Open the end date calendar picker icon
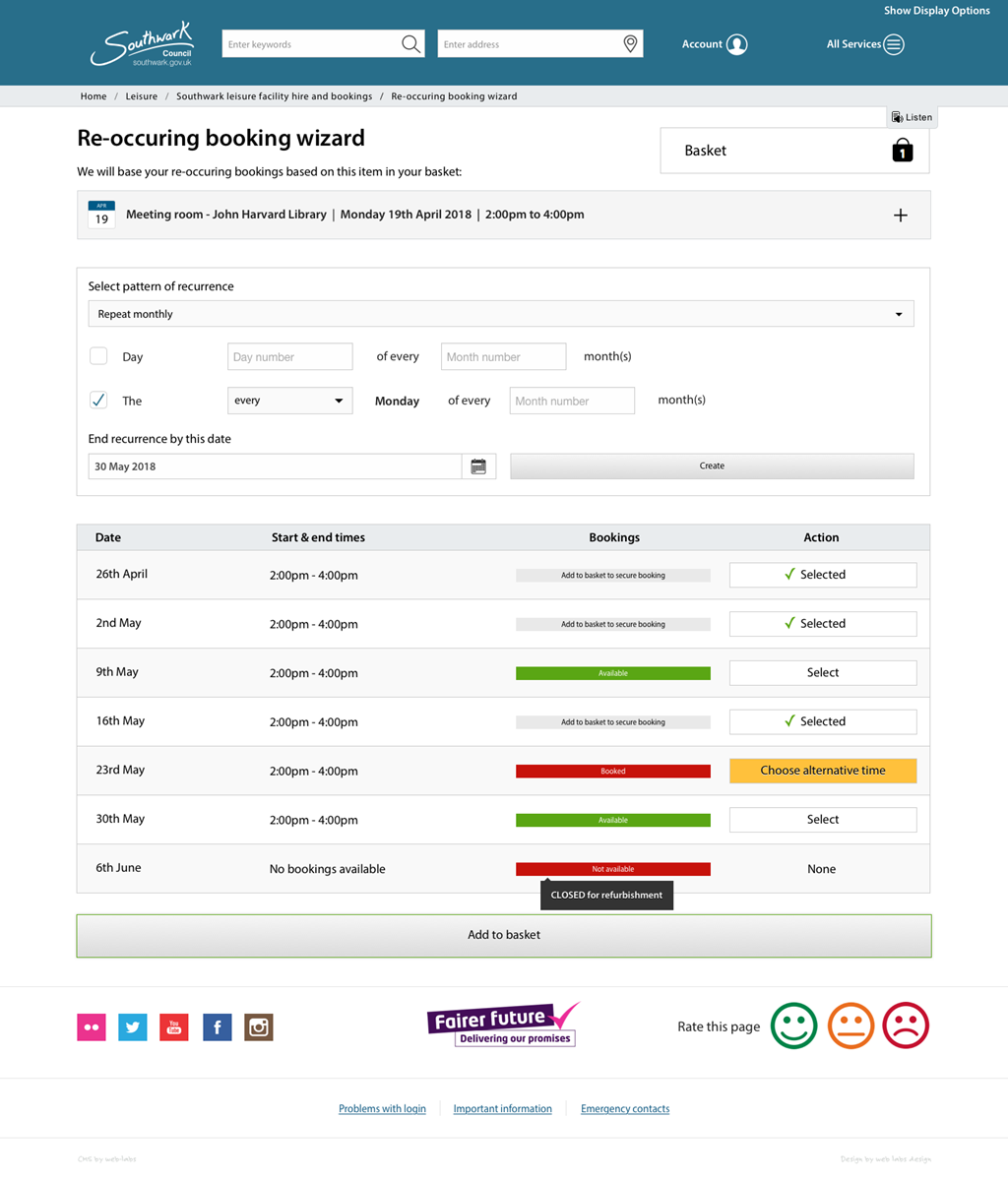Viewport: 1008px width, 1180px height. point(479,466)
